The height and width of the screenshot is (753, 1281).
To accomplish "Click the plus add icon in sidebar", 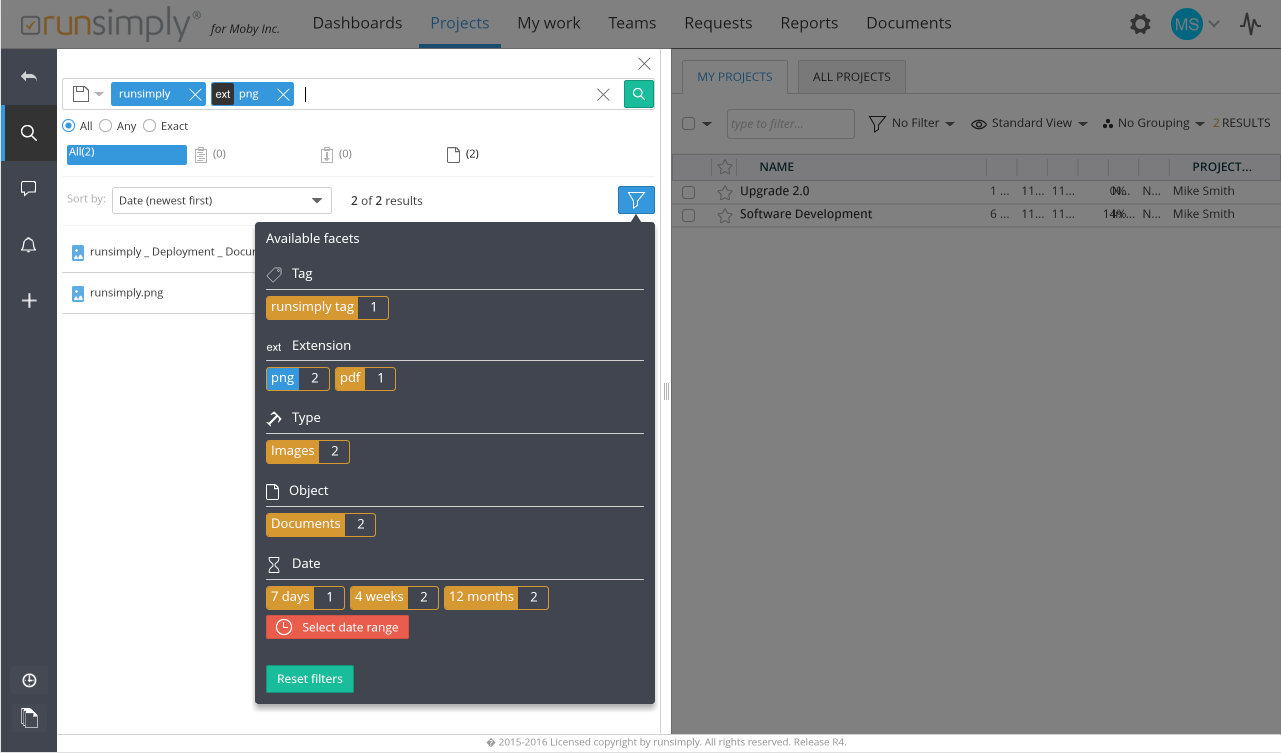I will coord(29,300).
